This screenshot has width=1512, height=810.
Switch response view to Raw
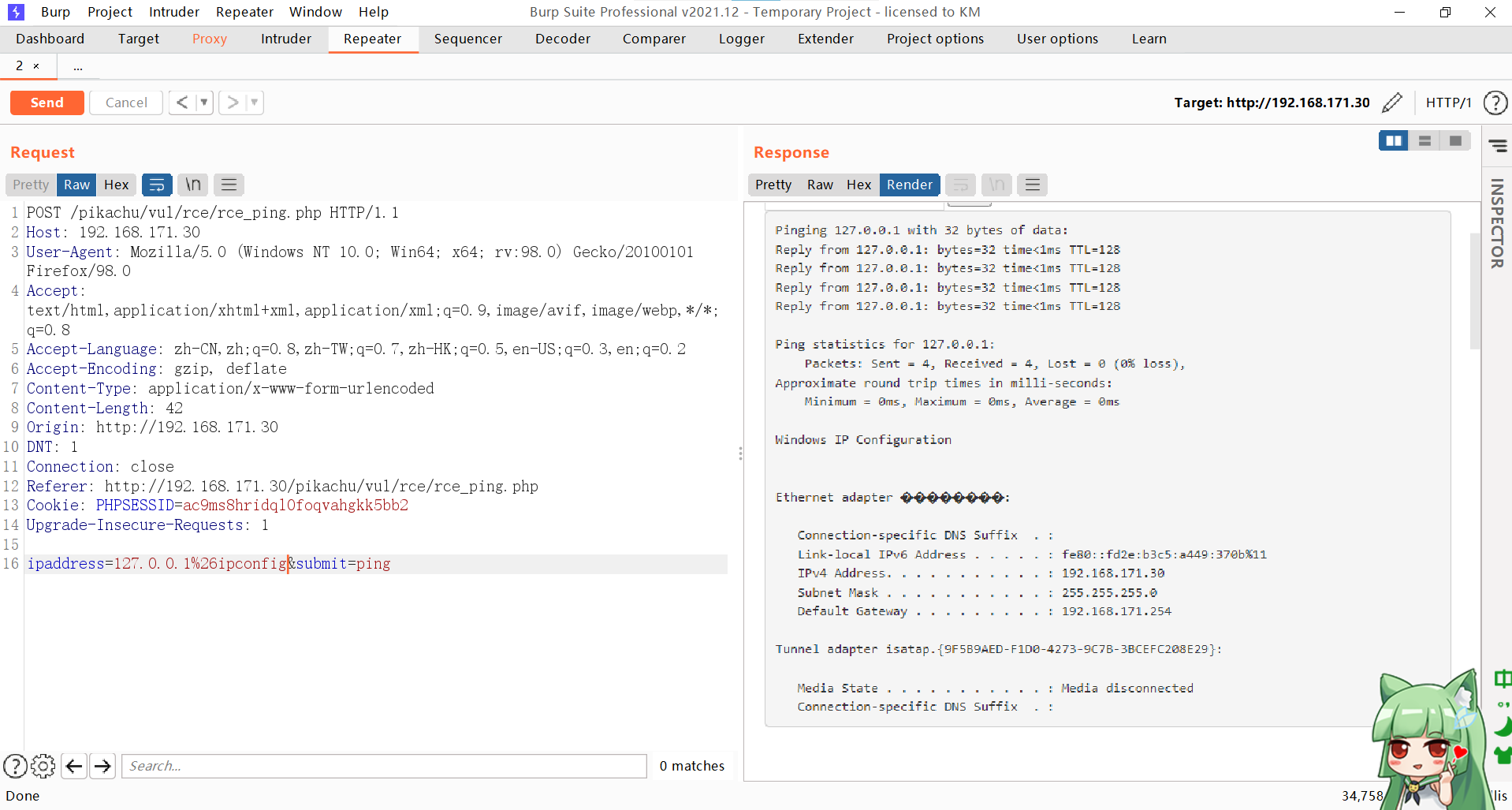(820, 185)
